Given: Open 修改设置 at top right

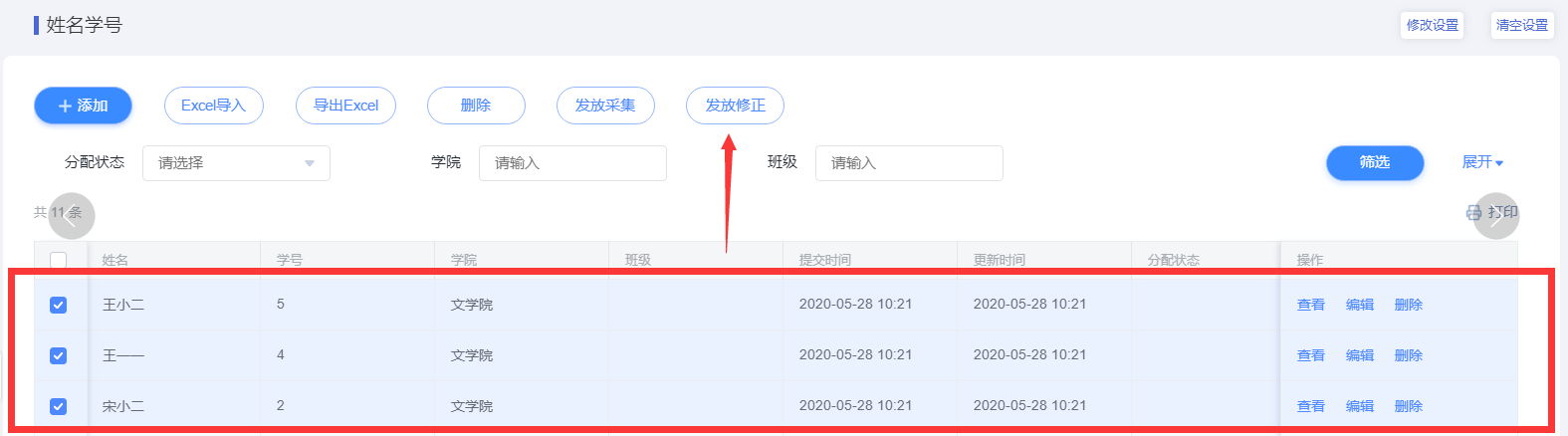Looking at the screenshot, I should click(x=1432, y=25).
